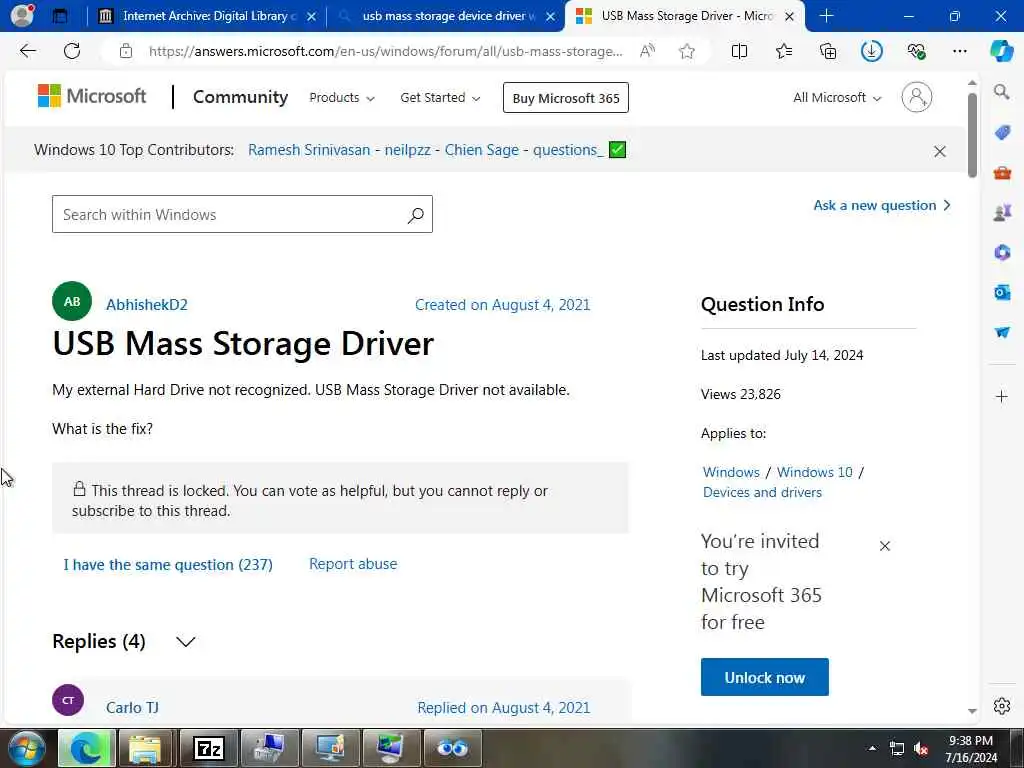The width and height of the screenshot is (1024, 768).
Task: Click Community header link
Action: pos(240,97)
